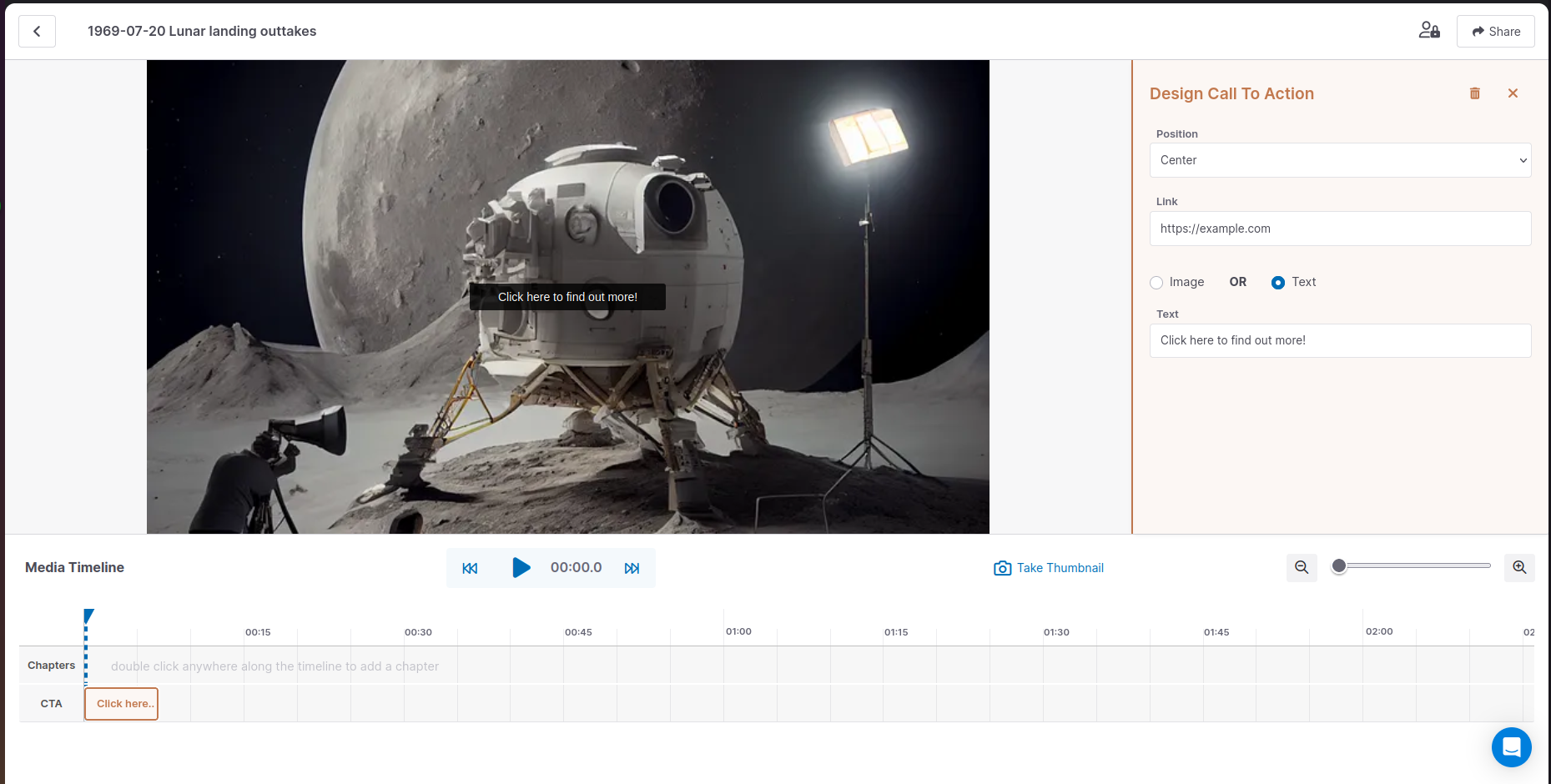Delete the call to action with trash icon
Image resolution: width=1551 pixels, height=784 pixels.
point(1475,93)
